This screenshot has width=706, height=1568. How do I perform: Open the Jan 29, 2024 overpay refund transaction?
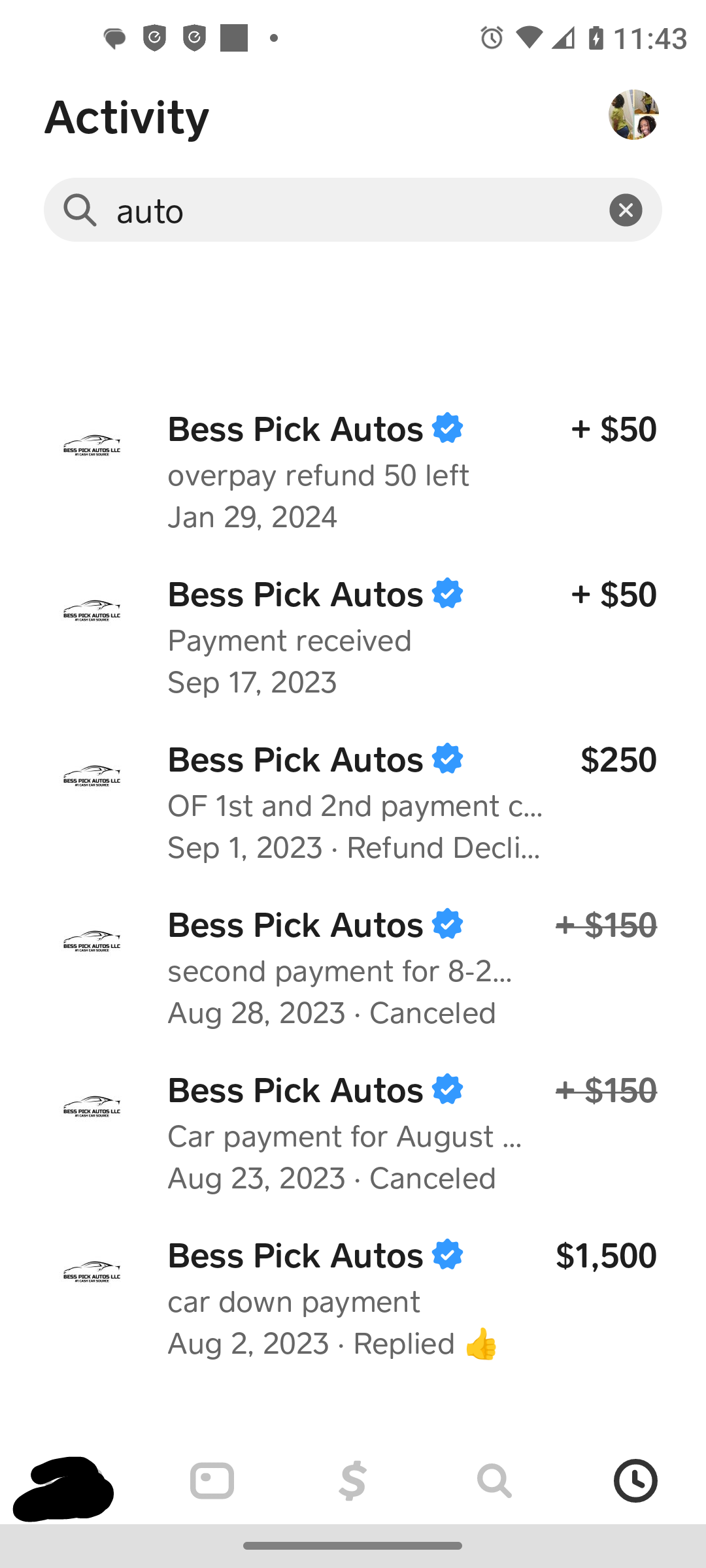353,472
